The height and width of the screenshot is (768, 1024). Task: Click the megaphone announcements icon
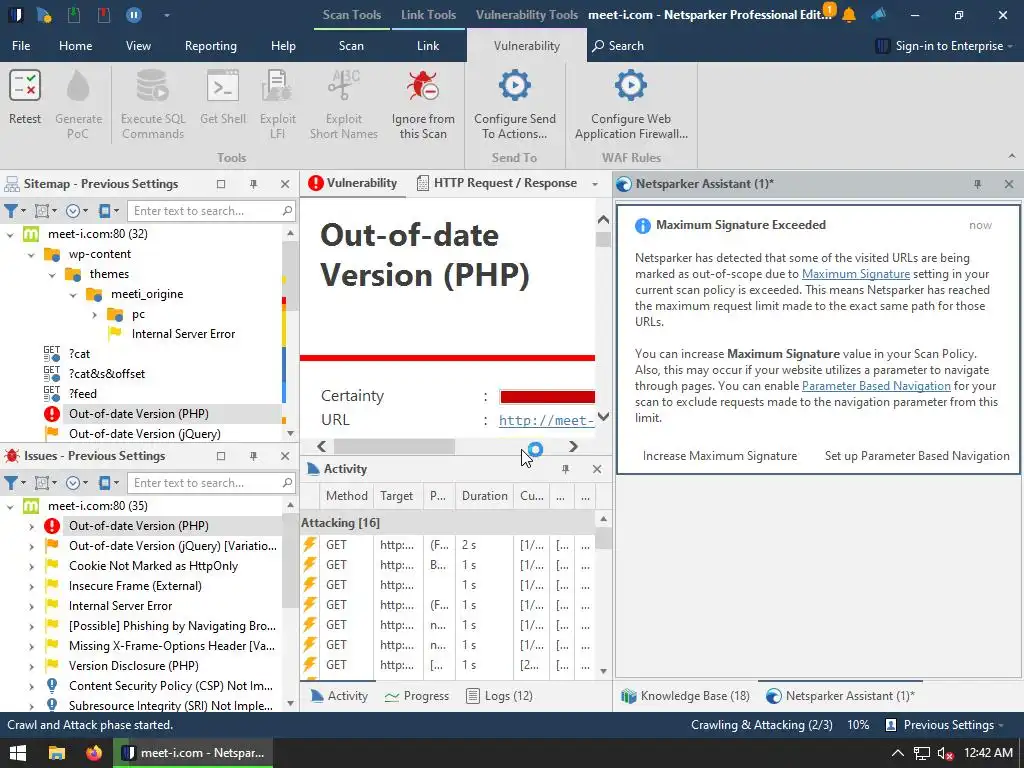(879, 14)
